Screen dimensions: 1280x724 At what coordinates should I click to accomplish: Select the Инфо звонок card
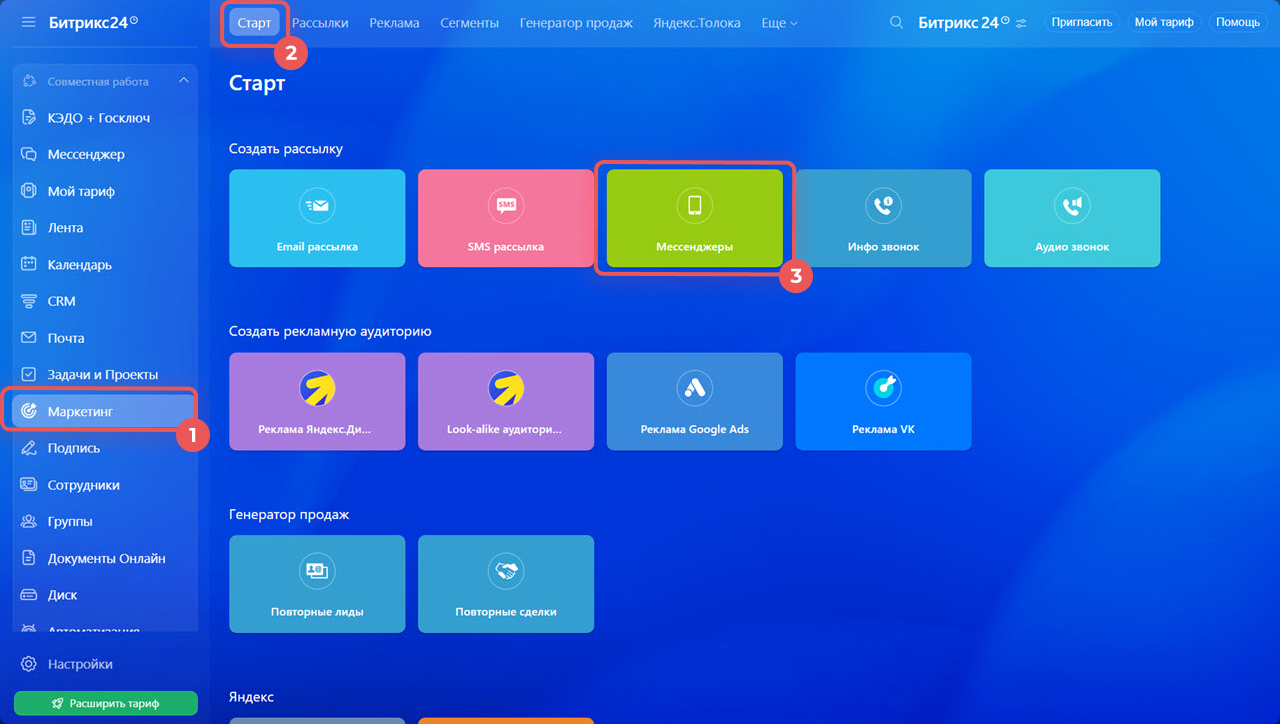(883, 218)
